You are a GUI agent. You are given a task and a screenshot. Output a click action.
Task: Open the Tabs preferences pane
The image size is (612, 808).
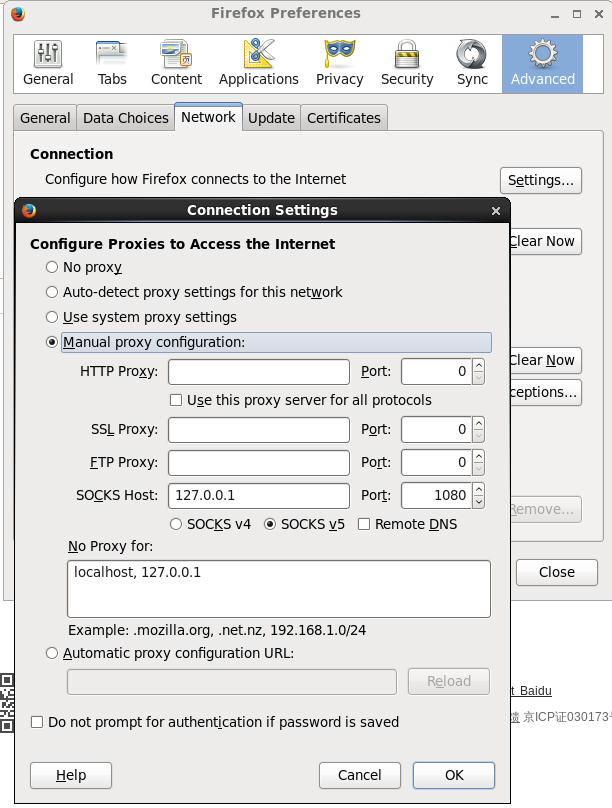112,64
